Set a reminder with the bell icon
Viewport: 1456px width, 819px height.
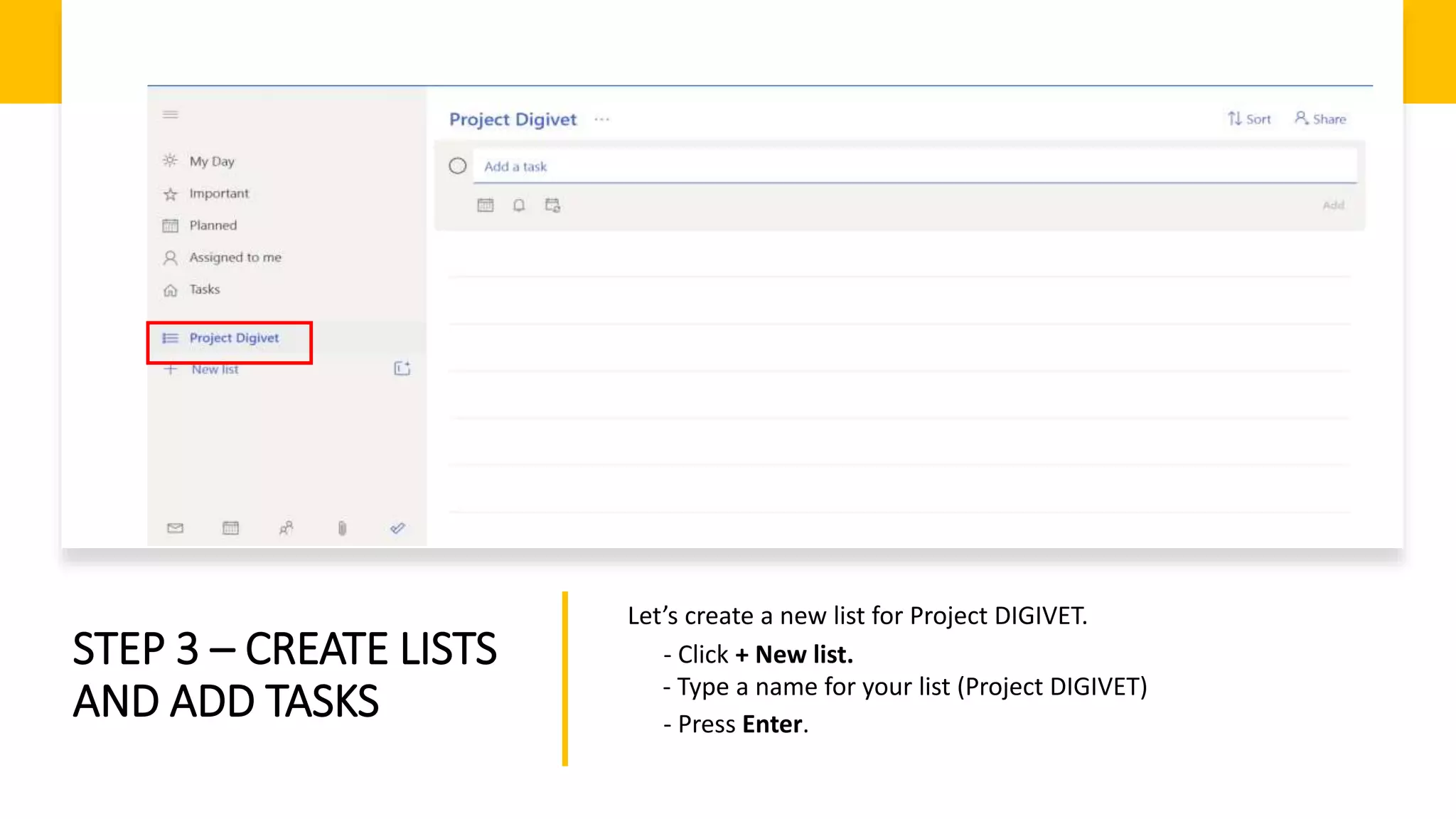tap(519, 205)
